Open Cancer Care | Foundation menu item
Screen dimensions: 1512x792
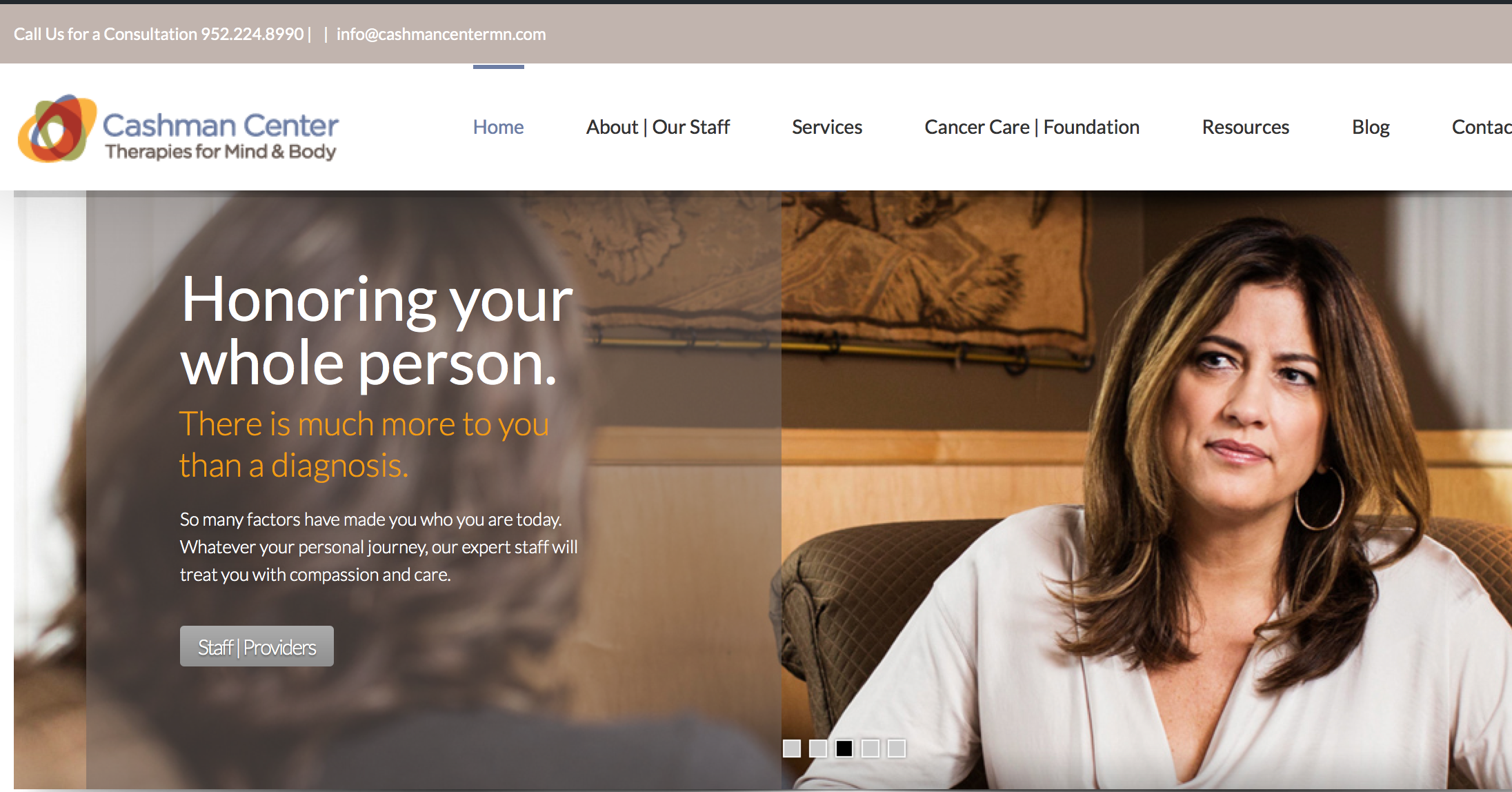click(1032, 127)
